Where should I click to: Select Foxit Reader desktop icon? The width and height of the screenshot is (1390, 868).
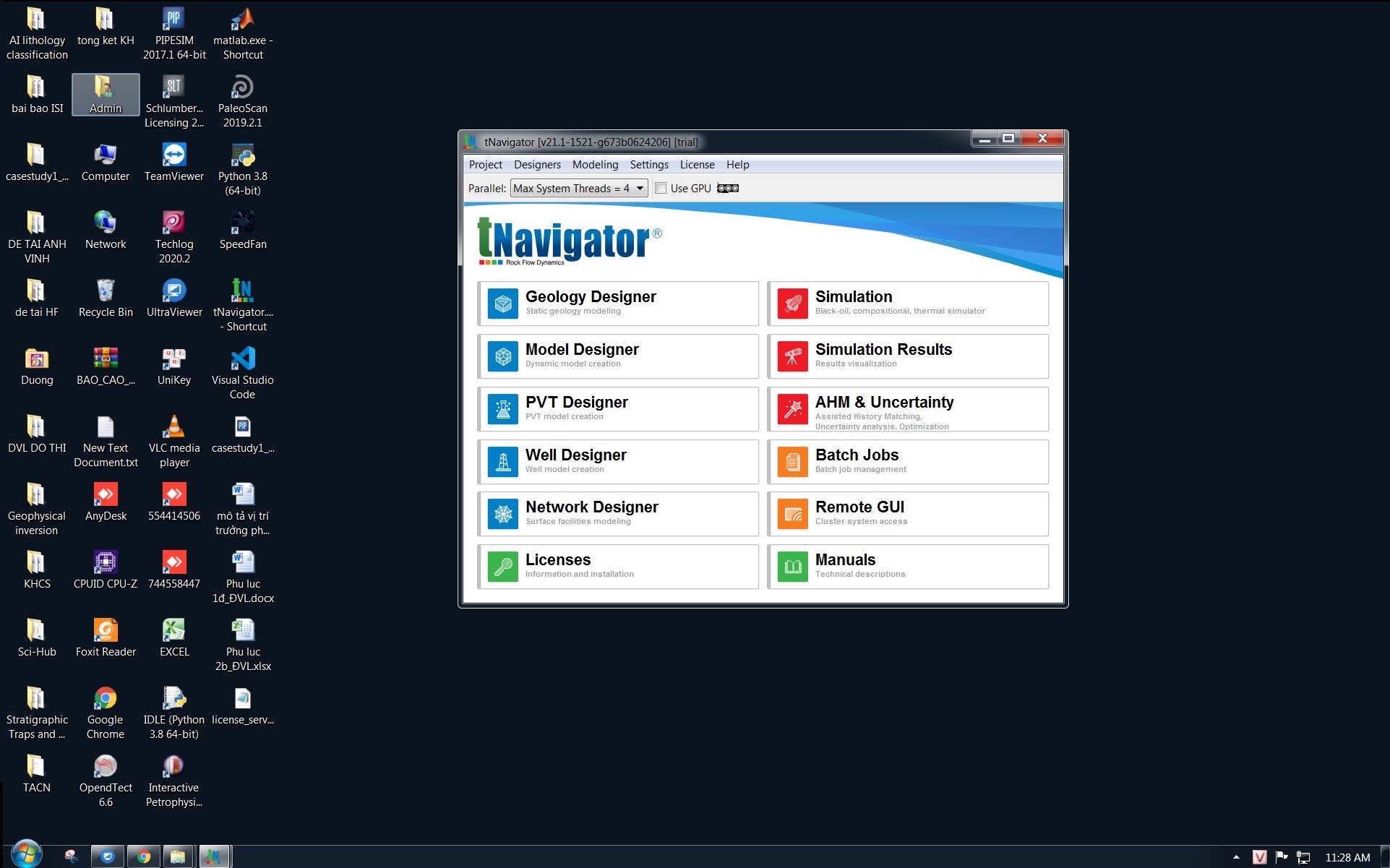coord(106,638)
